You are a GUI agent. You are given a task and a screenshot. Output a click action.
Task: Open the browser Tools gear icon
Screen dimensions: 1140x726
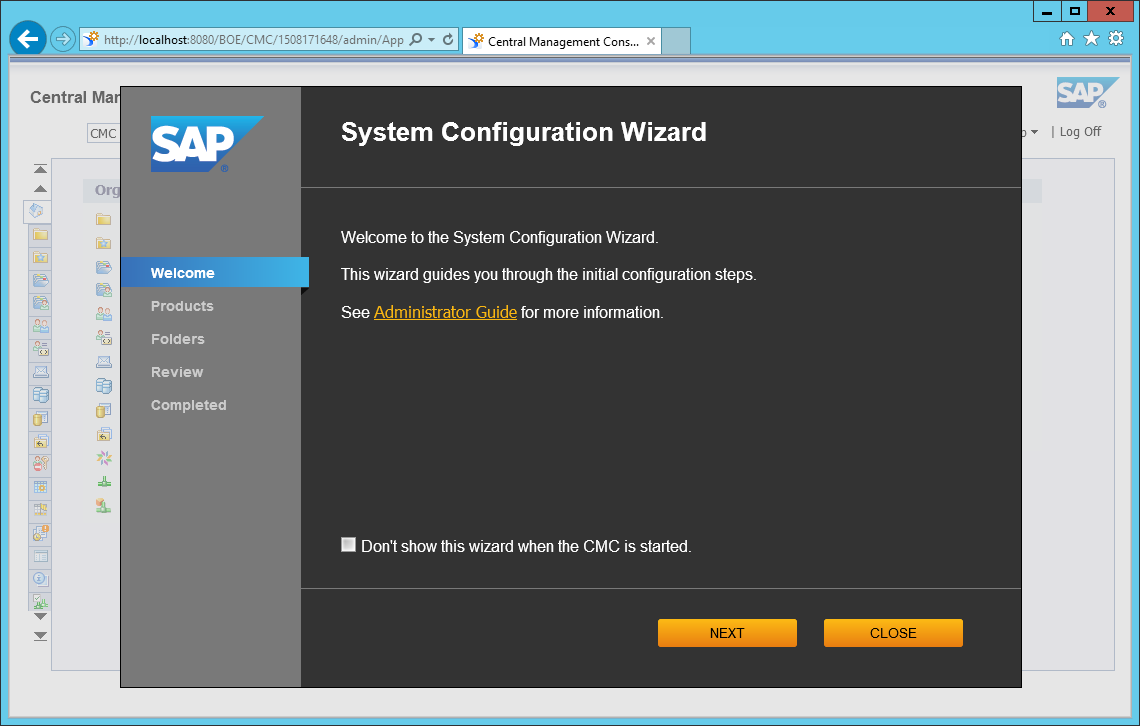[1117, 39]
